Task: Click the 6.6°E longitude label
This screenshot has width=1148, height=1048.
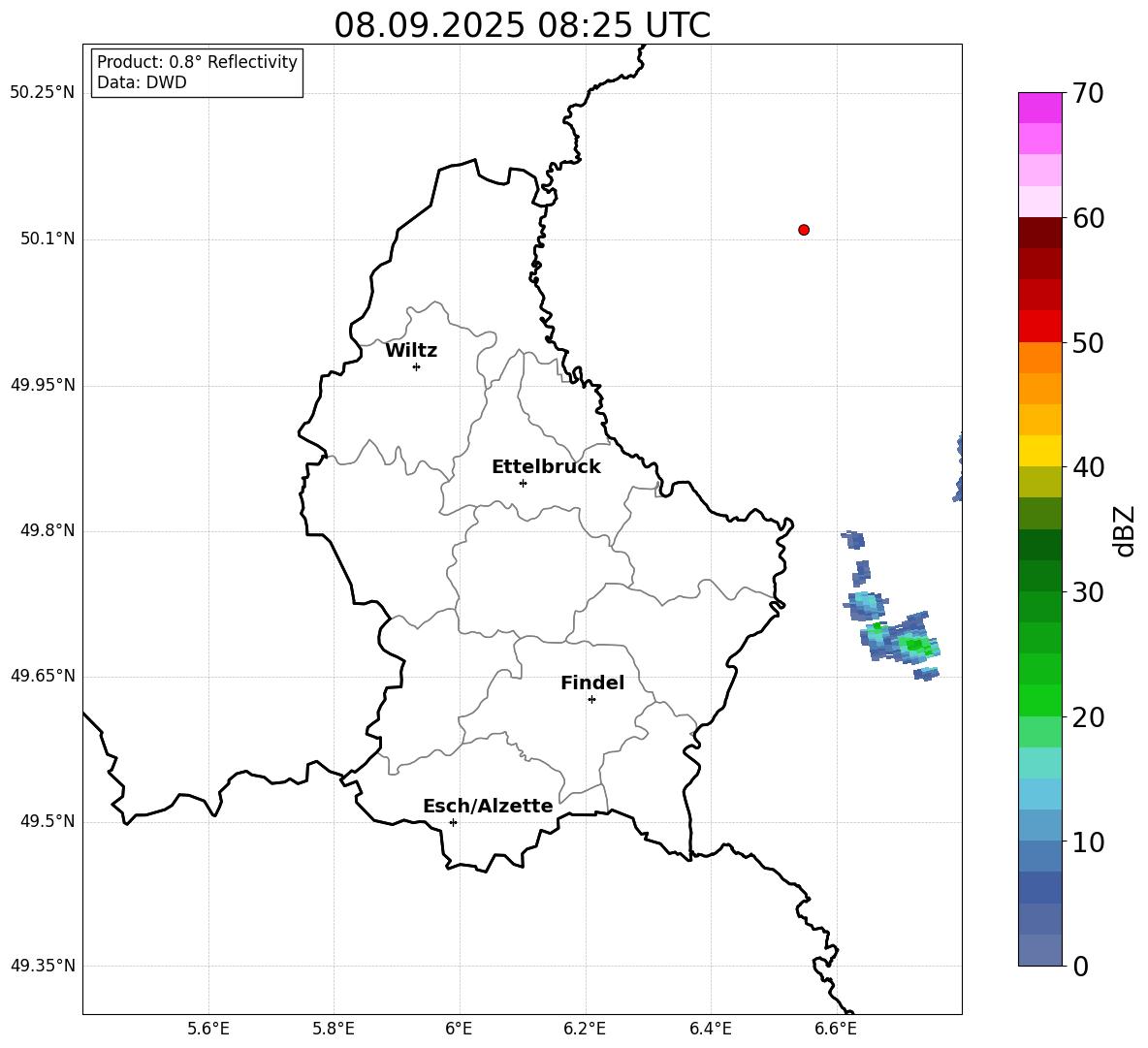Action: (x=836, y=1029)
